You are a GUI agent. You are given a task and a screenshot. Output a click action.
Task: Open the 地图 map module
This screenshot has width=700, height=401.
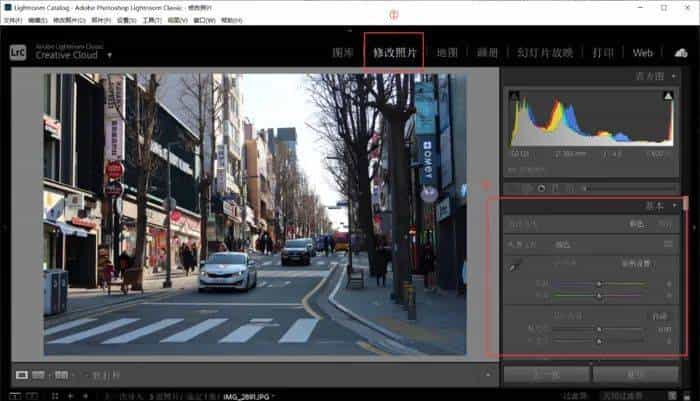click(x=446, y=52)
